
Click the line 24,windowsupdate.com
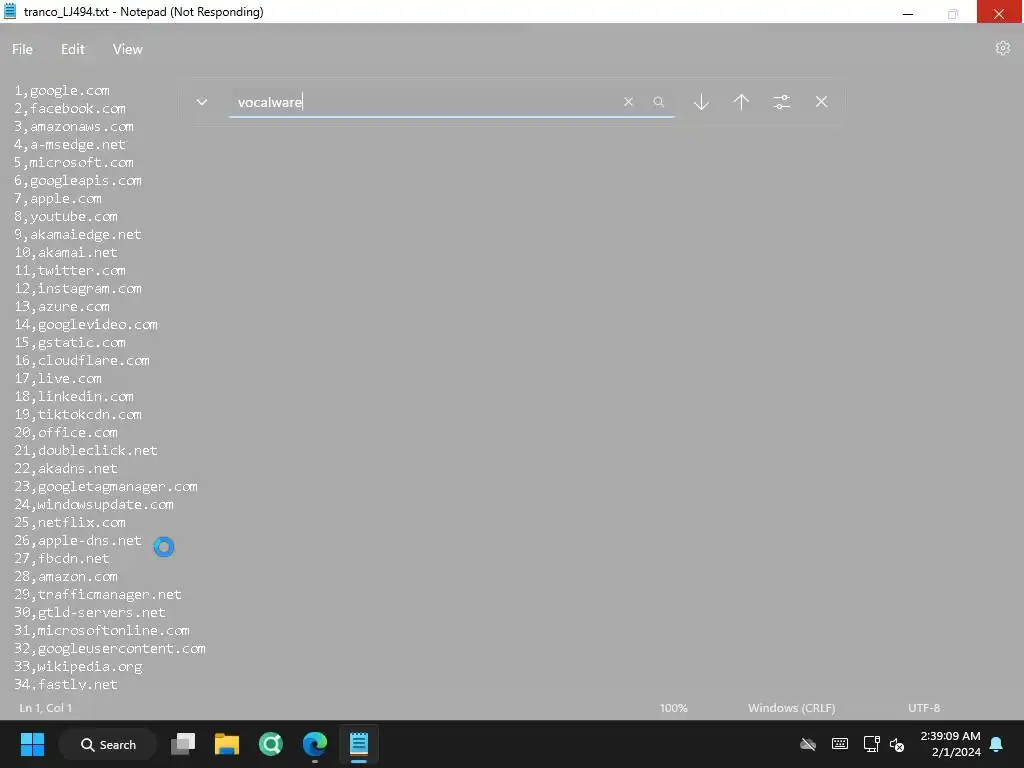click(94, 505)
